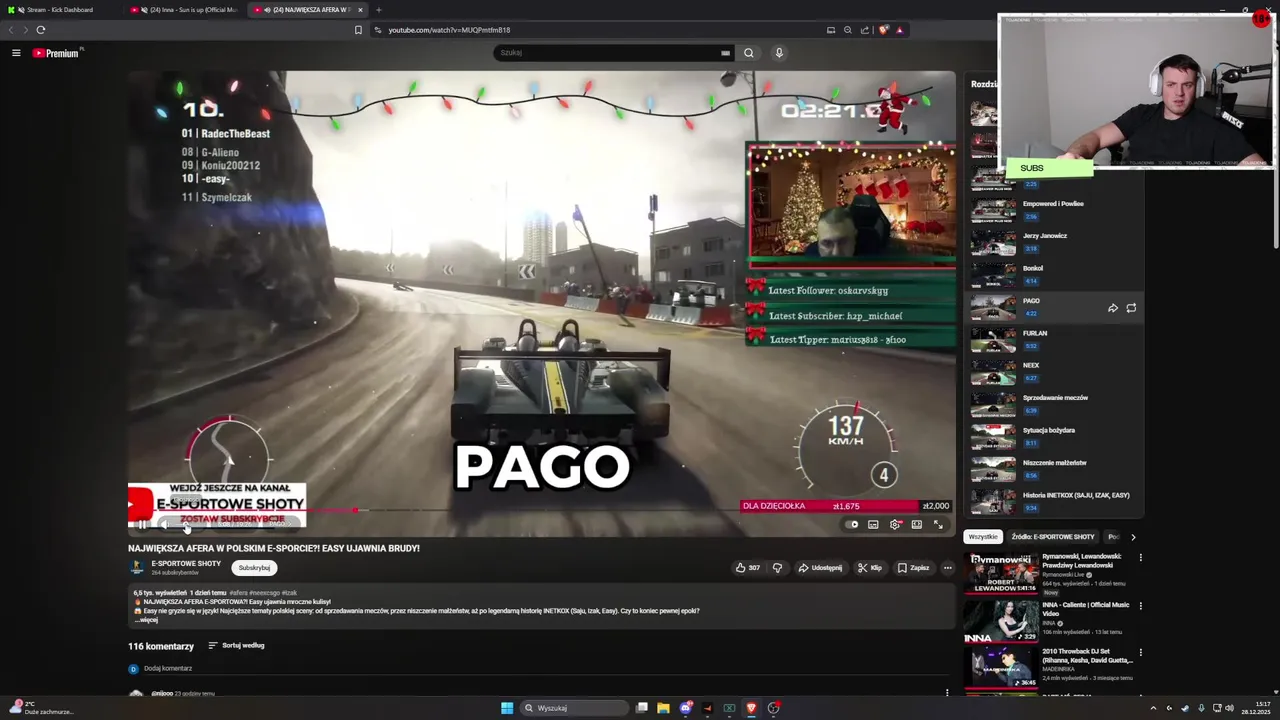Open a new browser tab
Viewport: 1280px width, 720px height.
[378, 10]
